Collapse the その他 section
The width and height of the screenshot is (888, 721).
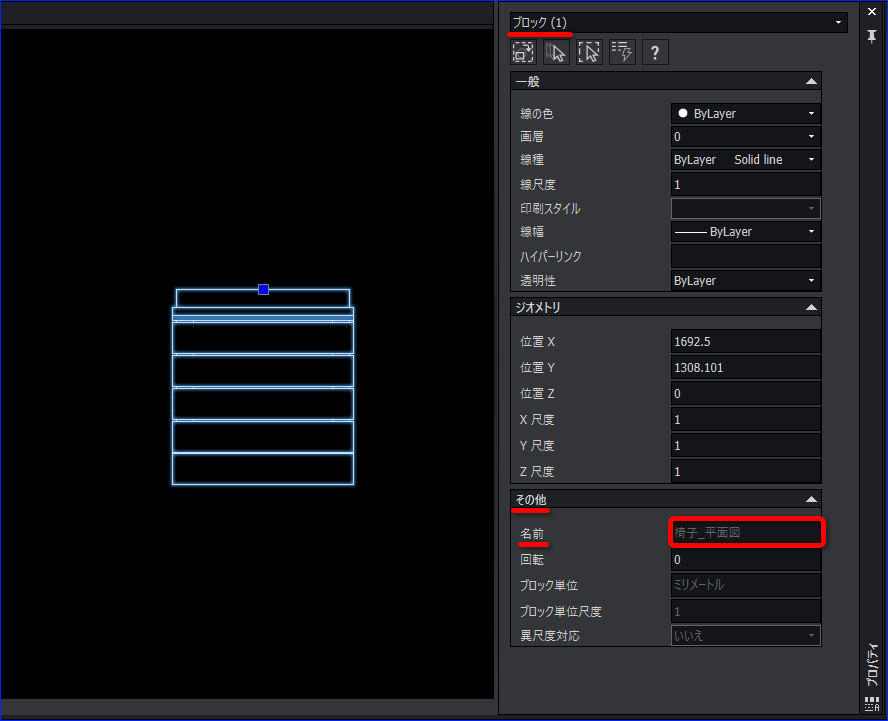click(x=811, y=499)
